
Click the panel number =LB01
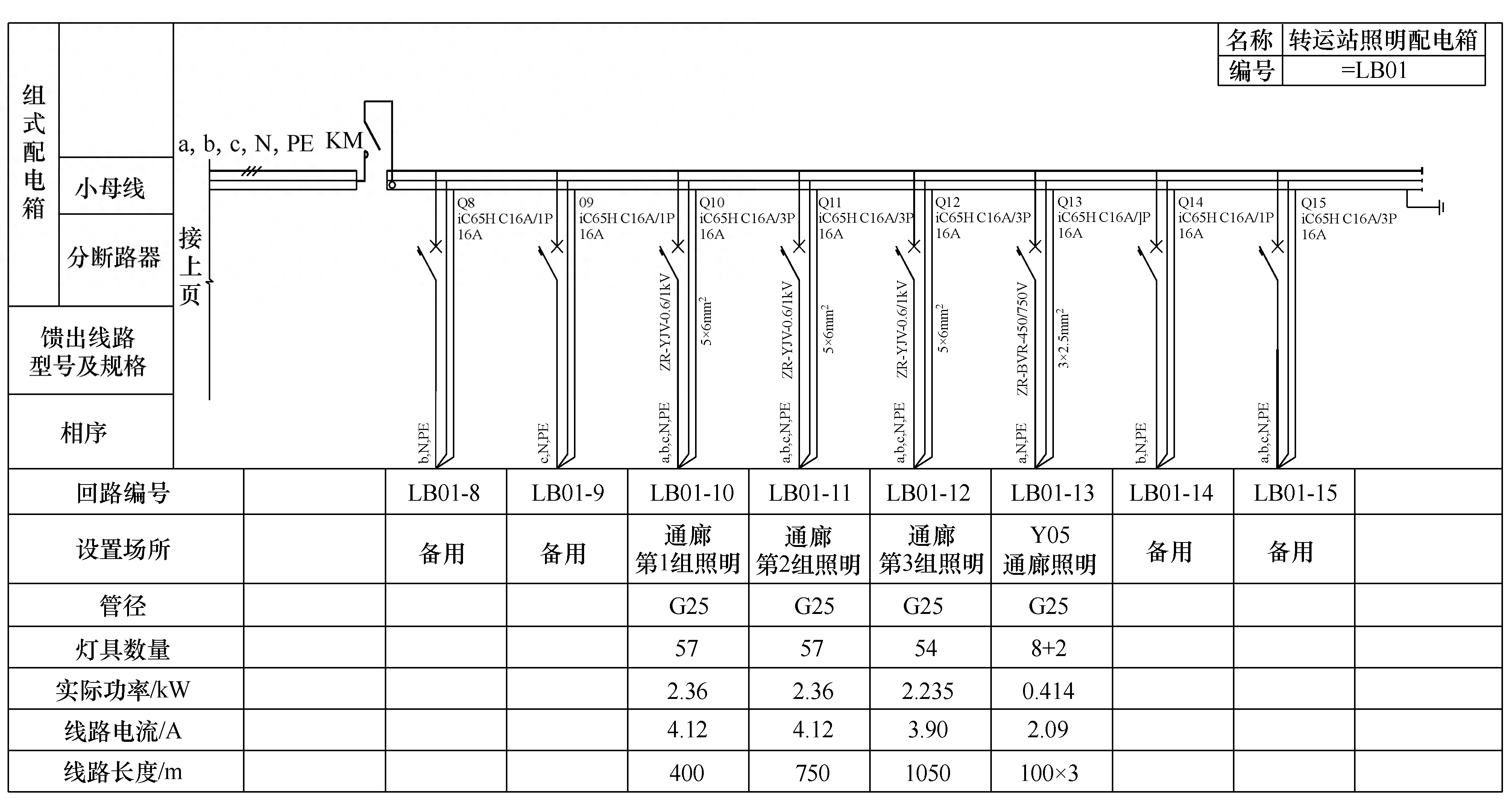point(1374,70)
